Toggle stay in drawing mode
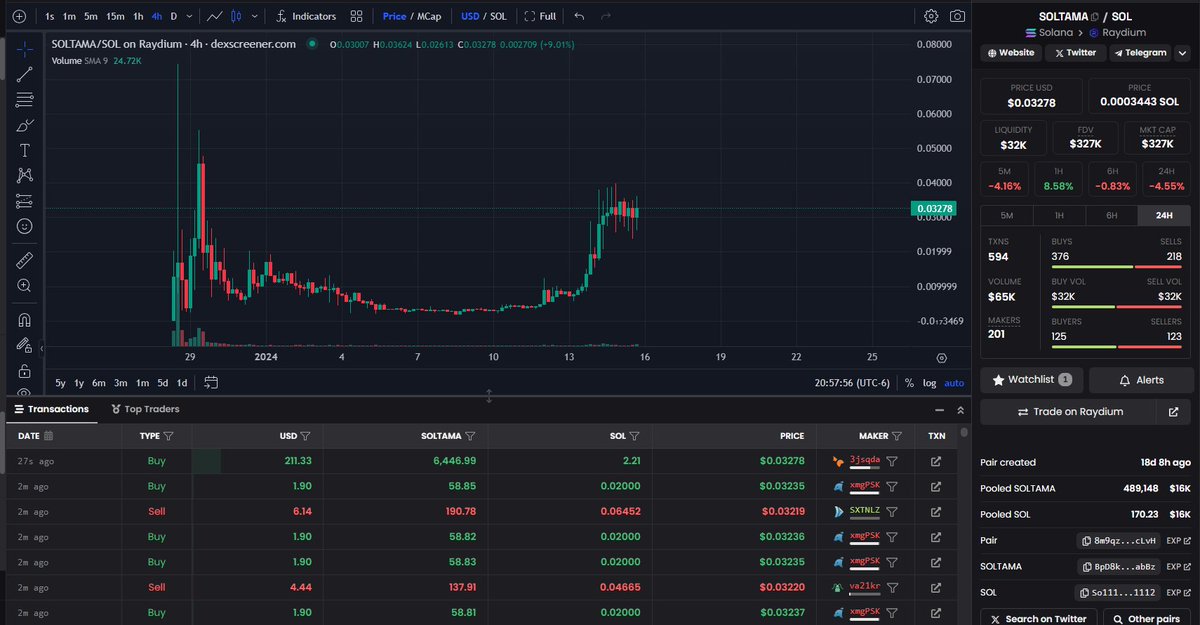Viewport: 1200px width, 625px height. (25, 345)
